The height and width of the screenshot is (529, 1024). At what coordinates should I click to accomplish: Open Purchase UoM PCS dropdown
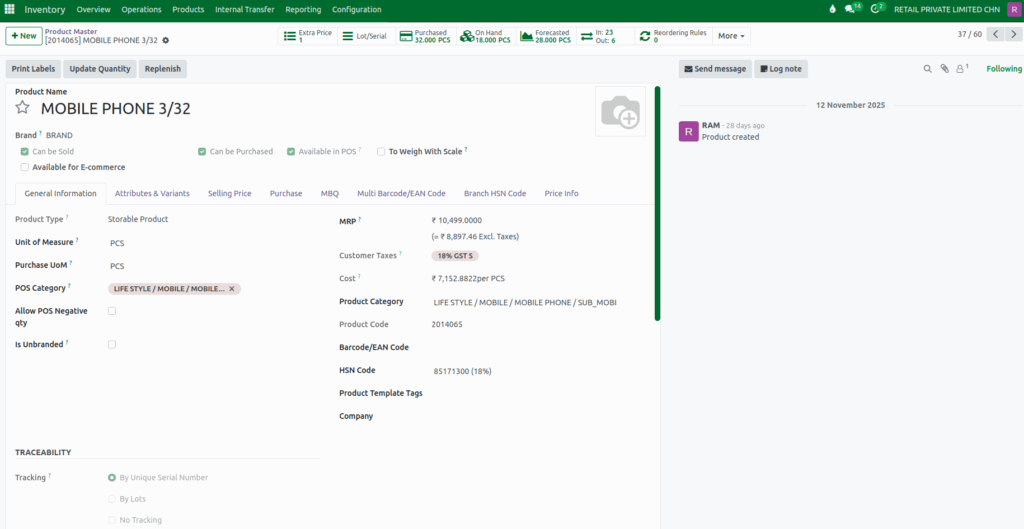[x=214, y=266]
